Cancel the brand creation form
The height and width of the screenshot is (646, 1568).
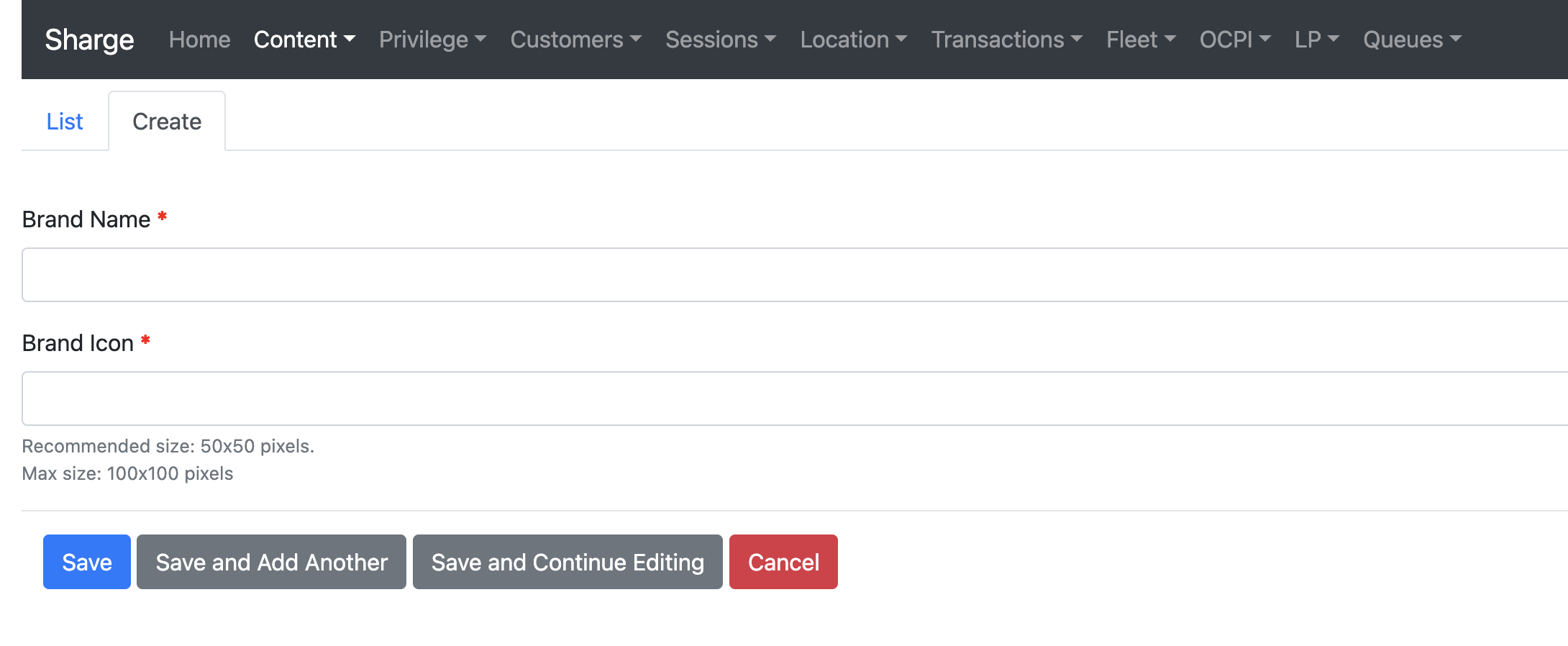pos(783,562)
